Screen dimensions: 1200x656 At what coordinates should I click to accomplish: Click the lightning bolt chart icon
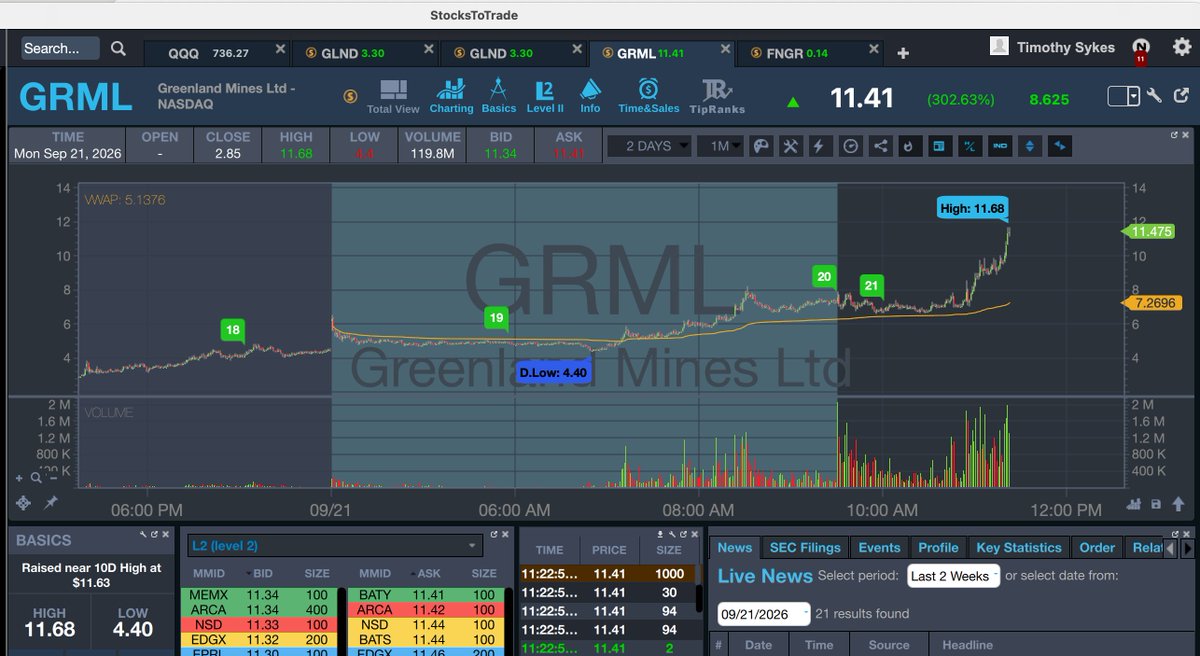(x=819, y=146)
